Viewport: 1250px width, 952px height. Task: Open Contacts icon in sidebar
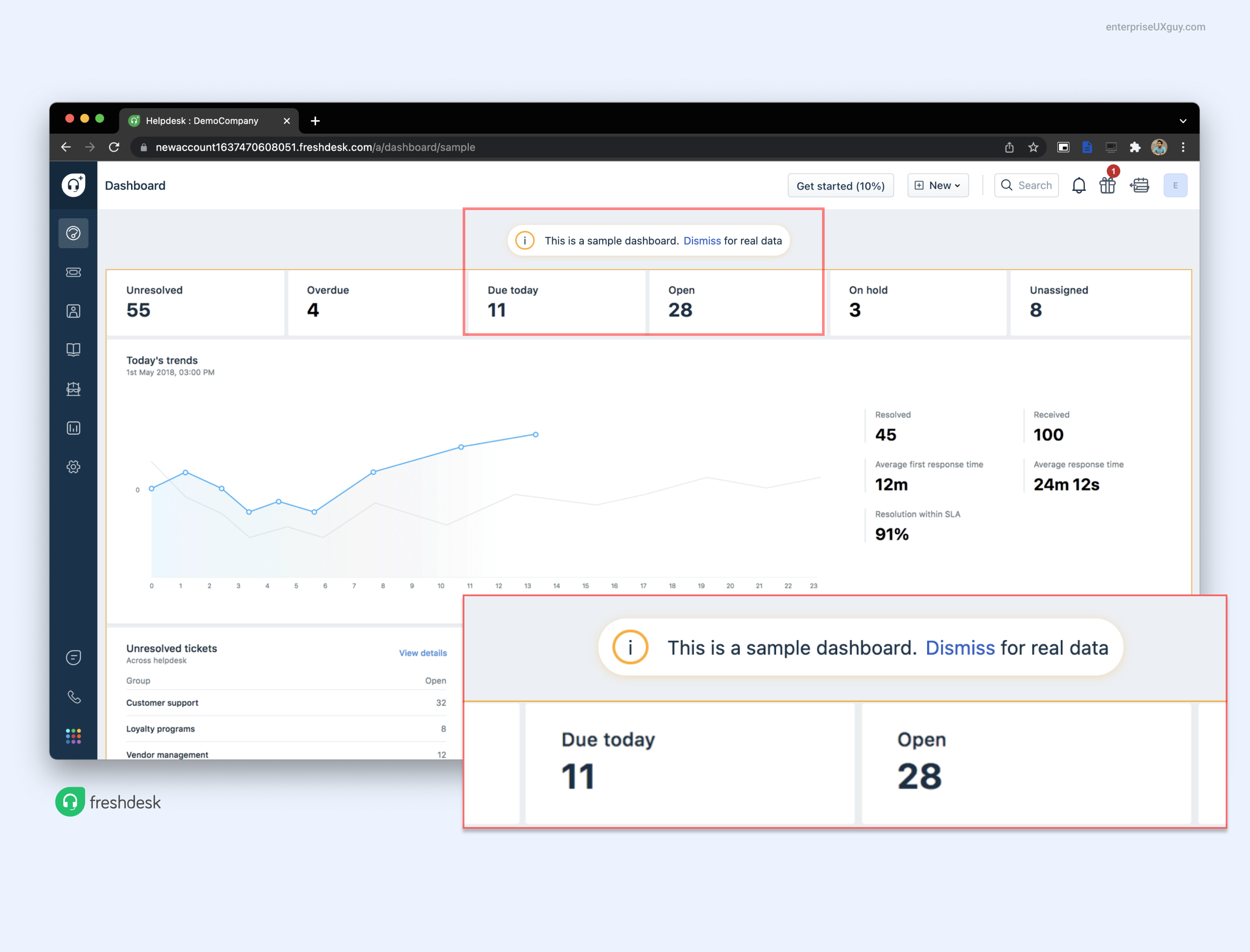(x=73, y=311)
